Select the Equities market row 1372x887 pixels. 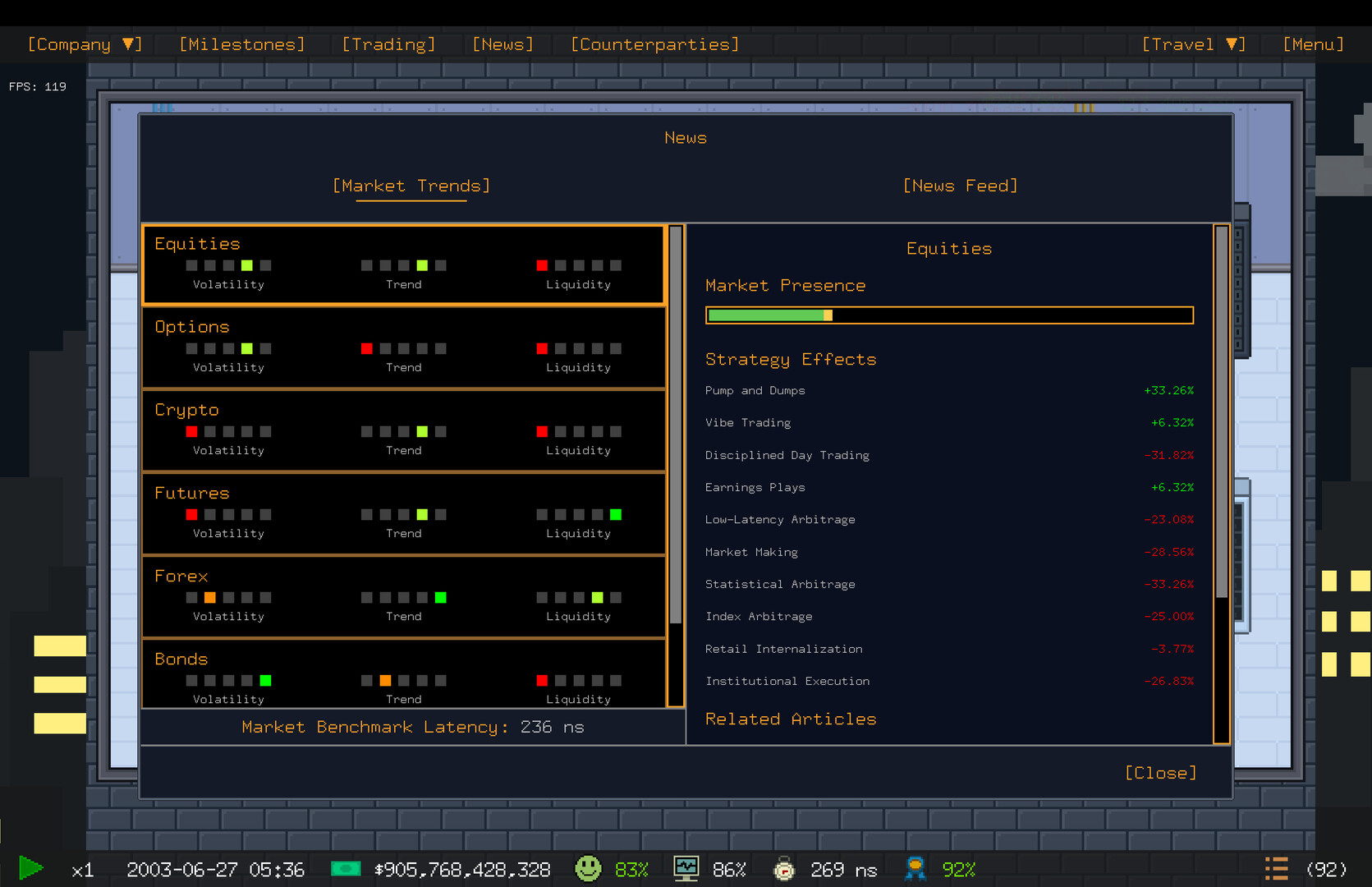tap(404, 264)
